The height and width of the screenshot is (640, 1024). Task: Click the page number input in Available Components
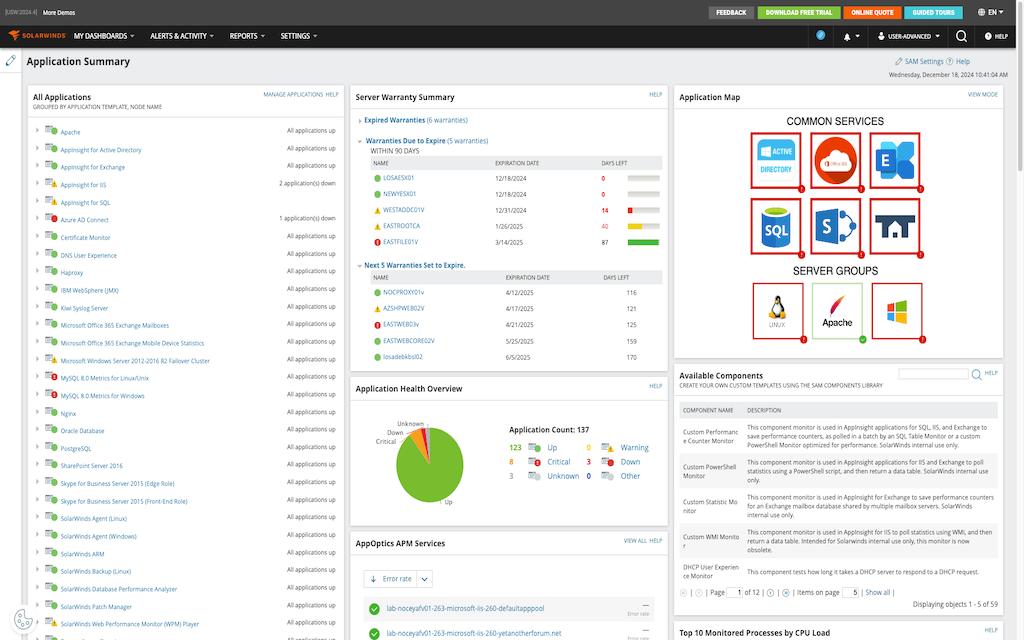pos(736,592)
